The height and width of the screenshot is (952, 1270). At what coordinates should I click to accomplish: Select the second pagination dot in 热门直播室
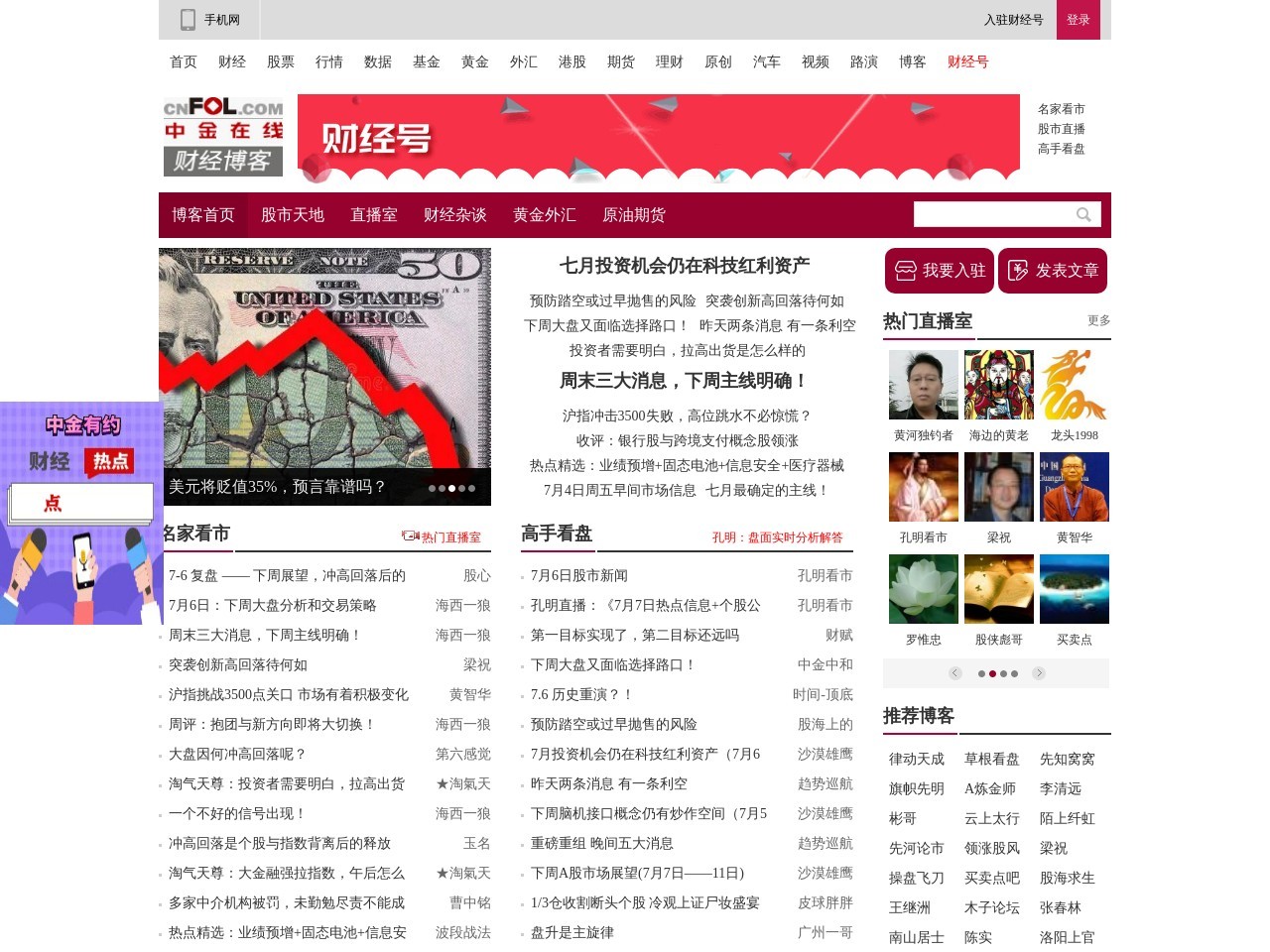992,673
